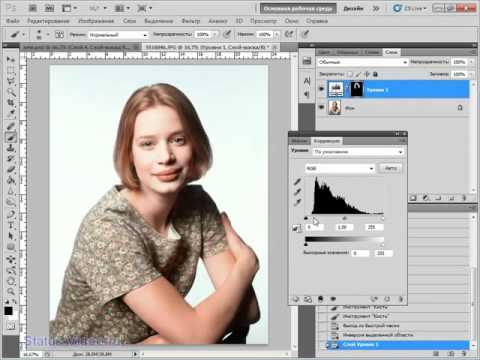This screenshot has height=360, width=480.
Task: Open the collapsed Character panel icon
Action: coord(307,81)
